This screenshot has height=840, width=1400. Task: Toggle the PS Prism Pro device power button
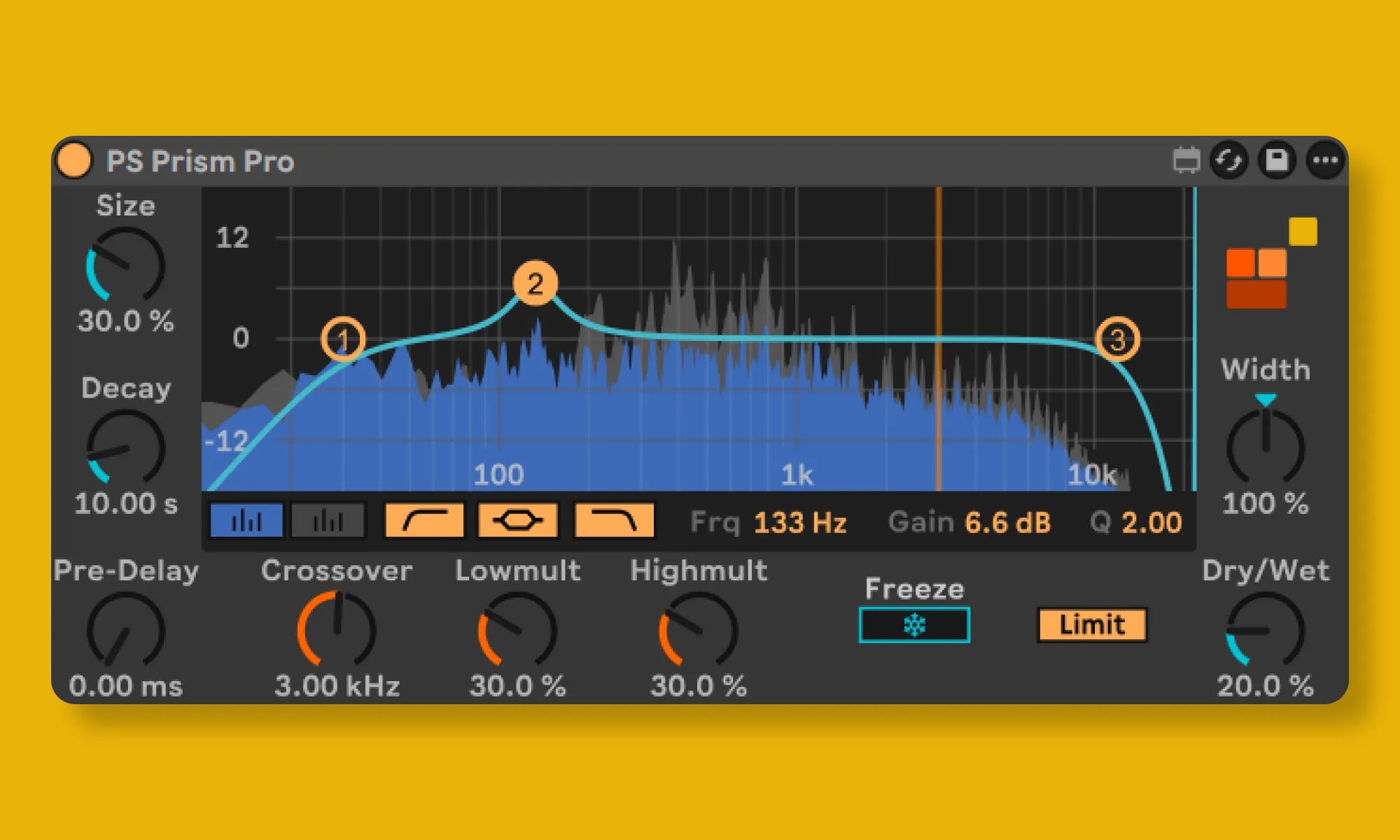[x=74, y=160]
